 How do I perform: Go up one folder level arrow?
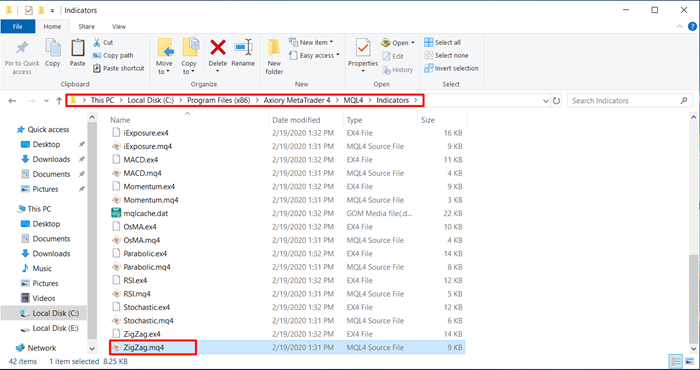pyautogui.click(x=59, y=101)
